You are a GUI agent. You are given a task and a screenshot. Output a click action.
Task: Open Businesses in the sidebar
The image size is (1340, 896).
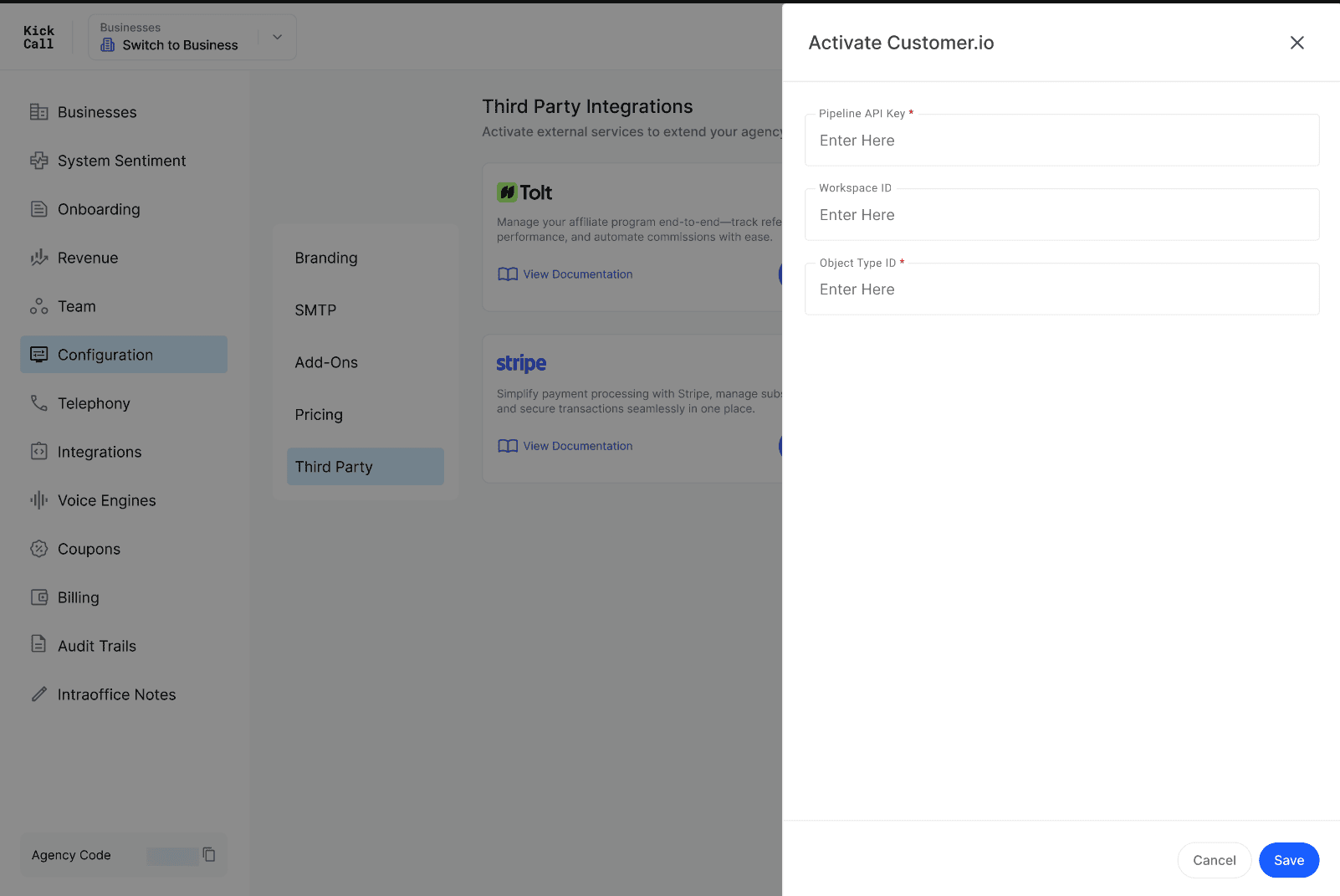[124, 112]
